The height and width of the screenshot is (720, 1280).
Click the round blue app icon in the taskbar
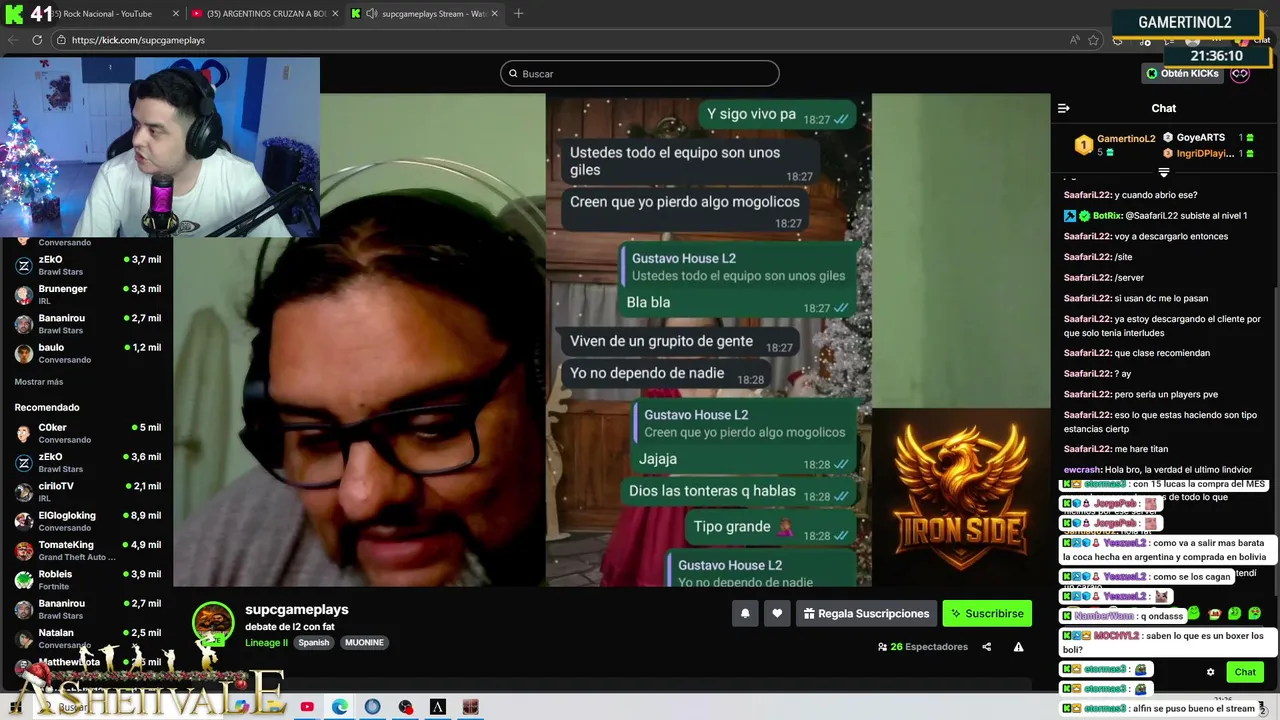(372, 707)
